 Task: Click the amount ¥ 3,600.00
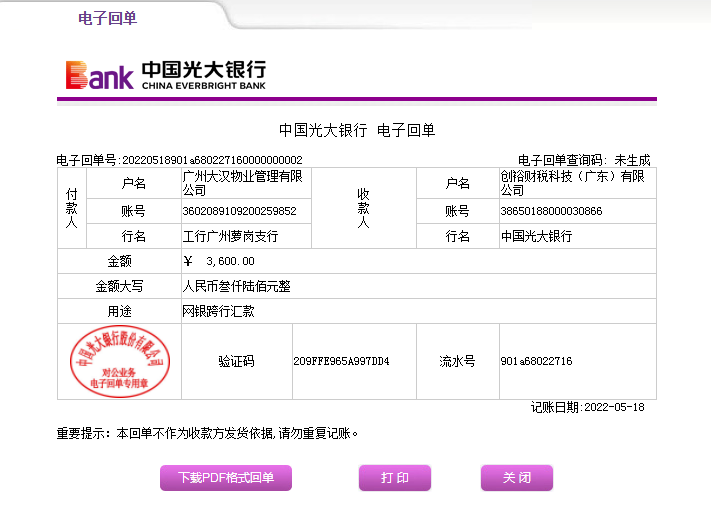(x=219, y=261)
